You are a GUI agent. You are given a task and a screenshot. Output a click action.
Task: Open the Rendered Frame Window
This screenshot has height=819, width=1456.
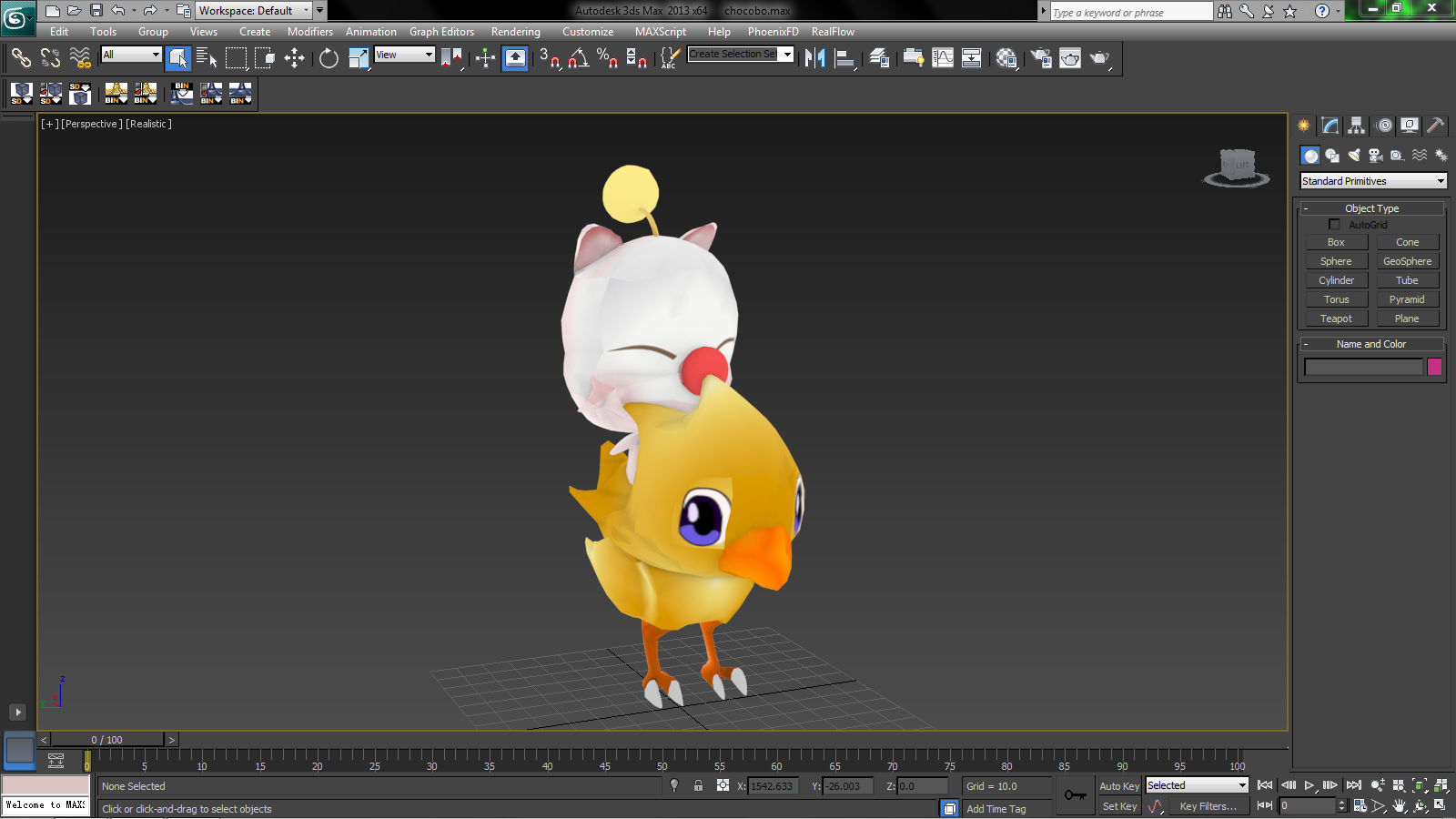[1070, 58]
